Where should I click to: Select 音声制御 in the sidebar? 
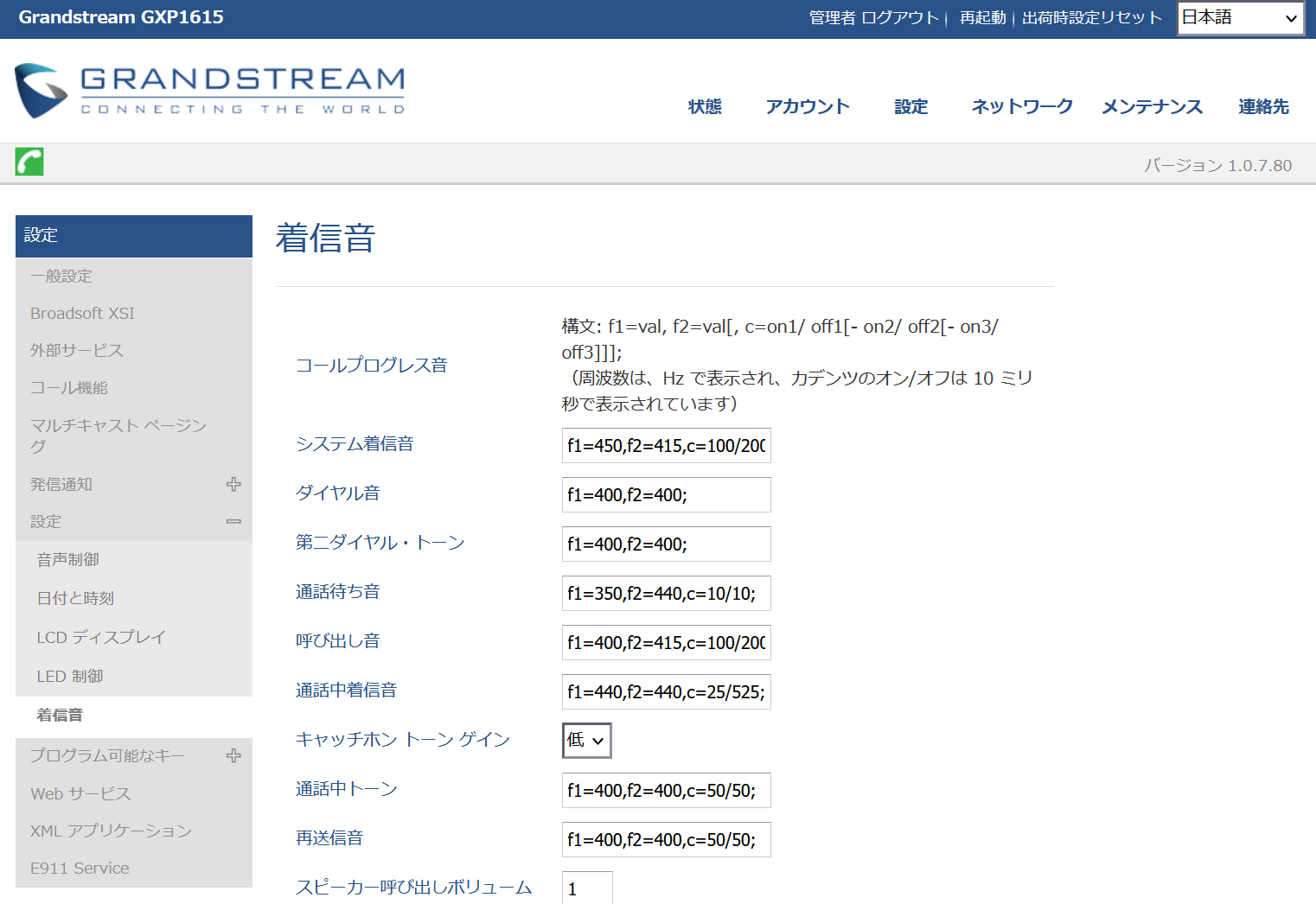point(67,560)
